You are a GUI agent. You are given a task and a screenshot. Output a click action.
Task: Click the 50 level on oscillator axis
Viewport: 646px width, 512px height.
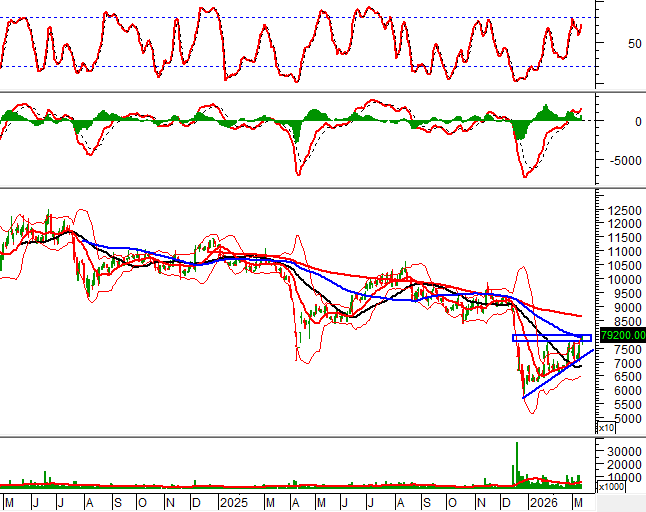click(x=608, y=44)
